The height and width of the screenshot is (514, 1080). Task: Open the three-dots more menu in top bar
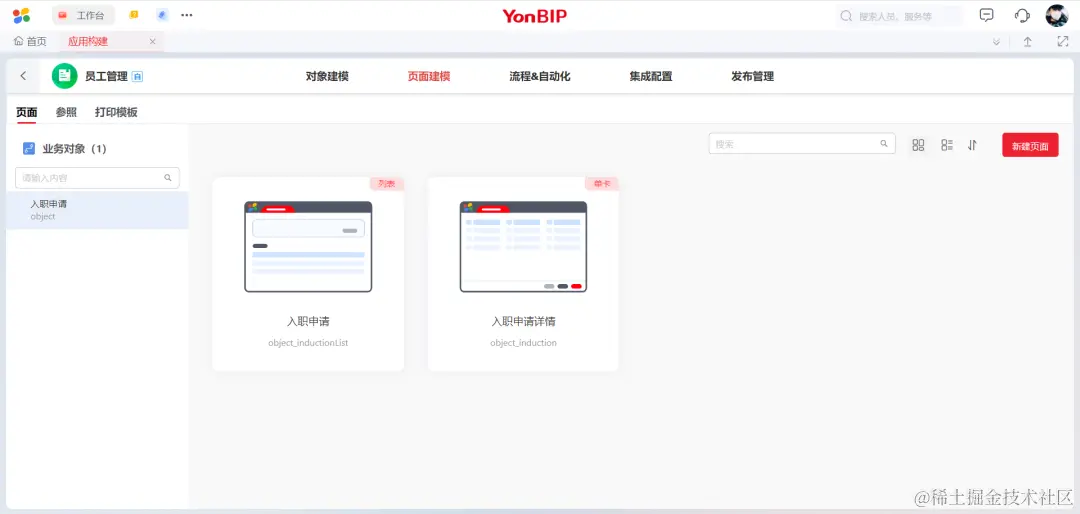click(187, 15)
